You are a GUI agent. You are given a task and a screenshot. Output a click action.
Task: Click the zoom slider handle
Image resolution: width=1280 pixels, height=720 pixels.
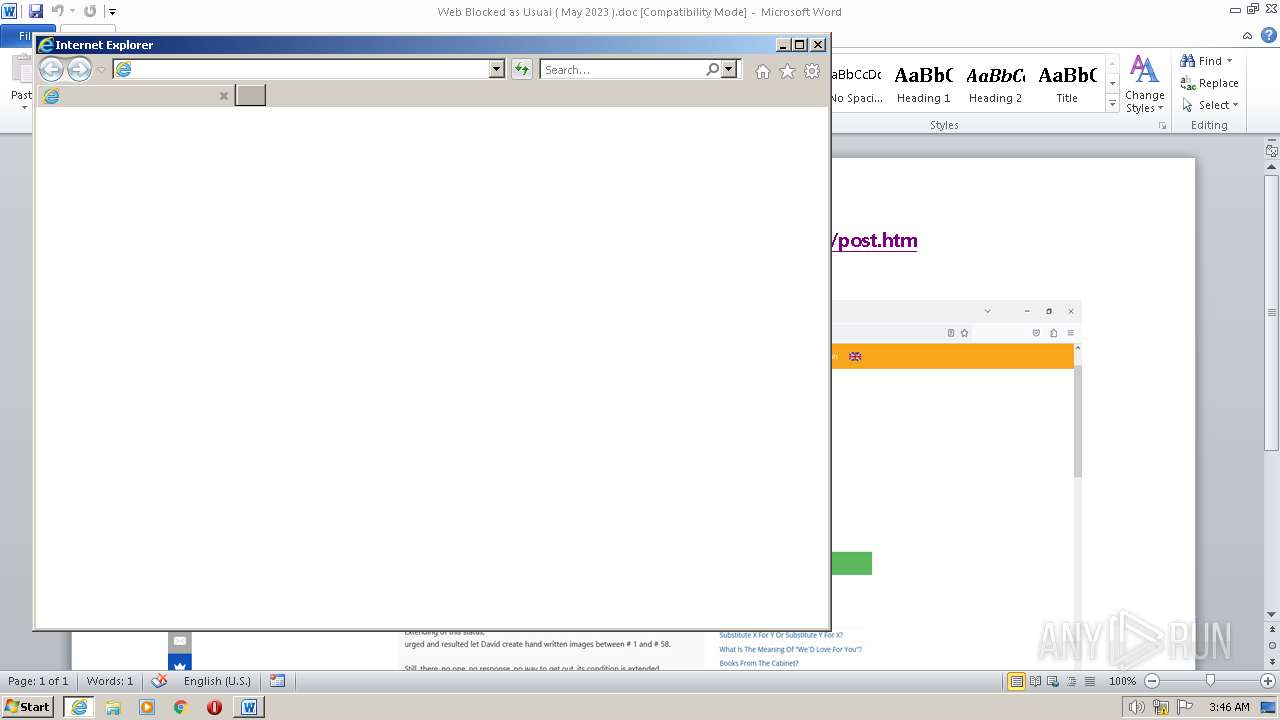[x=1210, y=681]
